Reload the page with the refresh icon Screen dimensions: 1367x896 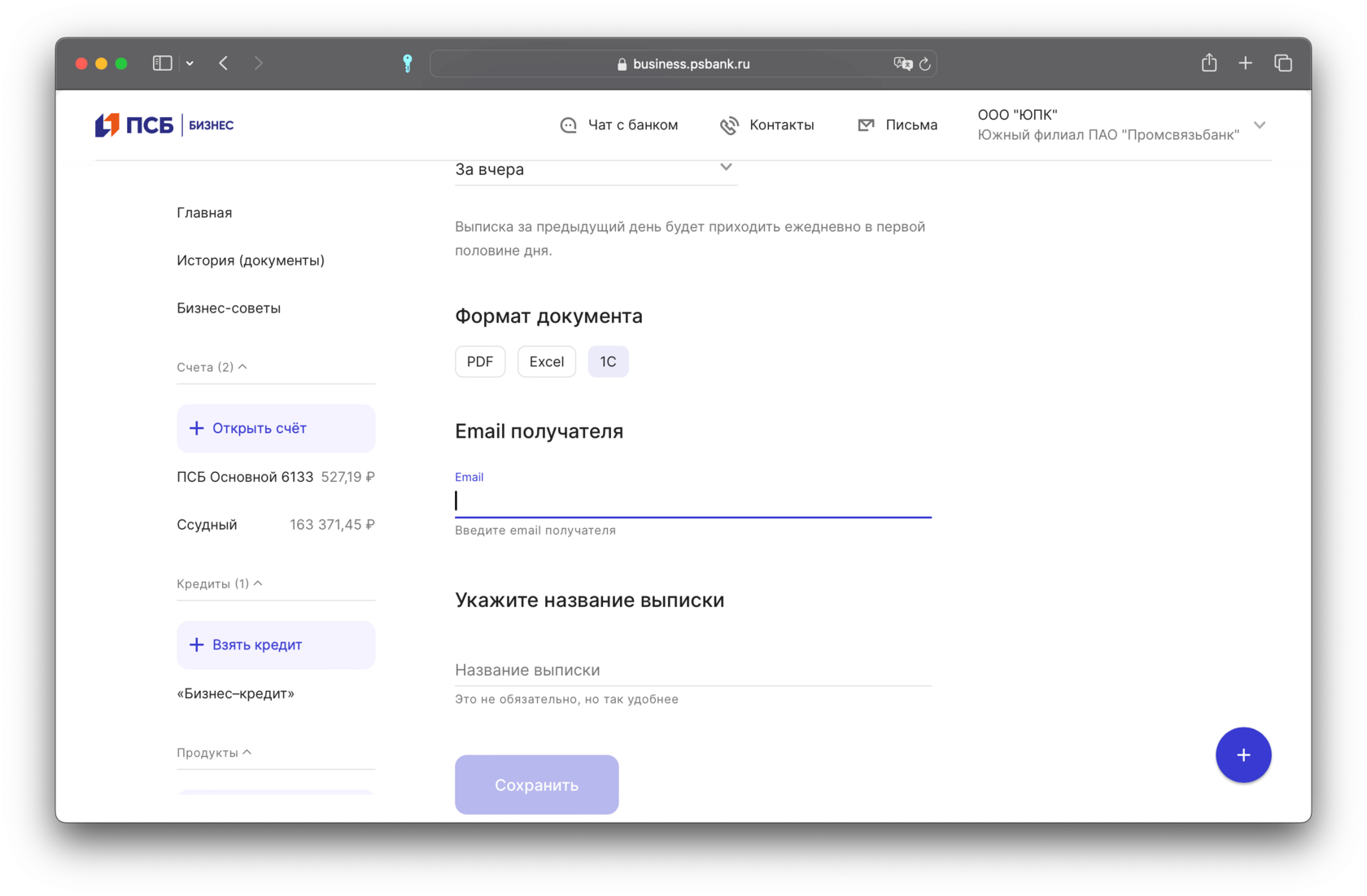tap(925, 63)
